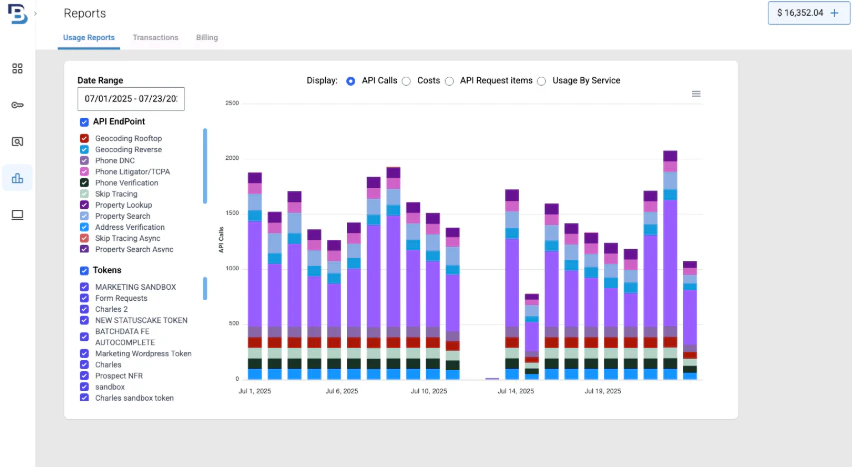The width and height of the screenshot is (852, 467).
Task: Click the Jul 6, 2025 axis label
Action: [x=342, y=391]
